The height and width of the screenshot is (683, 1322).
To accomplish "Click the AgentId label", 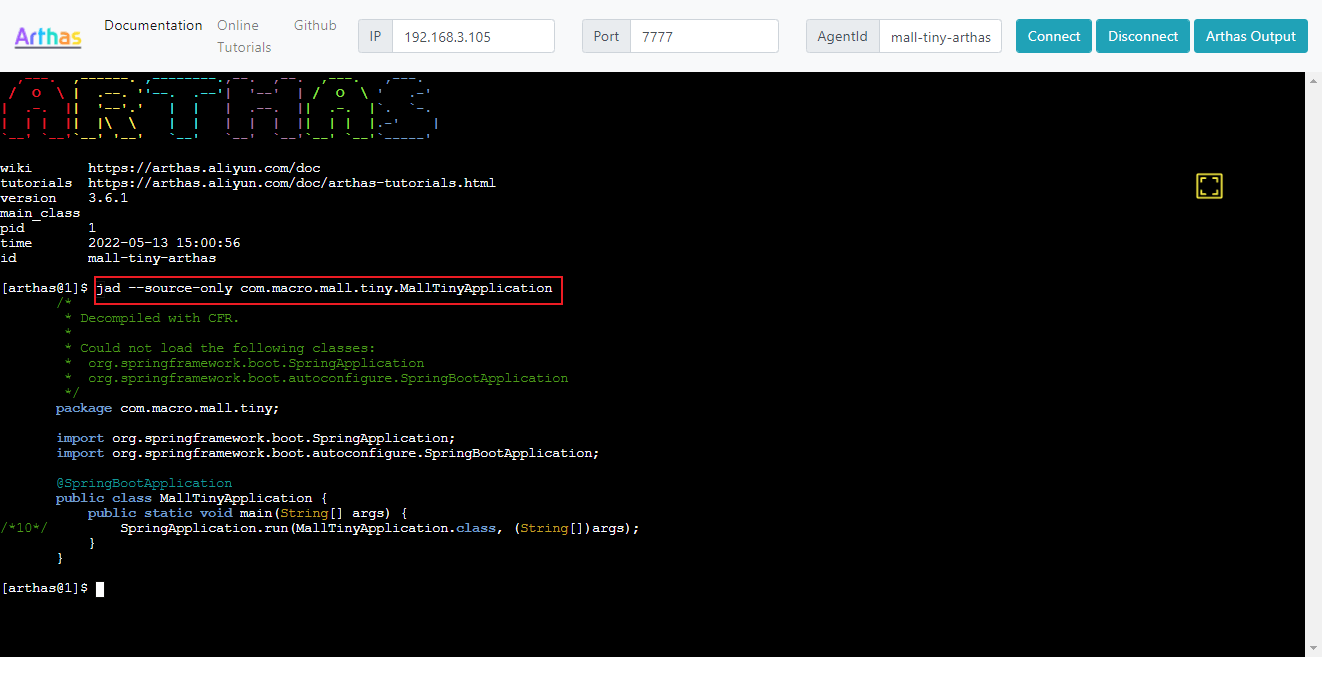I will [842, 36].
